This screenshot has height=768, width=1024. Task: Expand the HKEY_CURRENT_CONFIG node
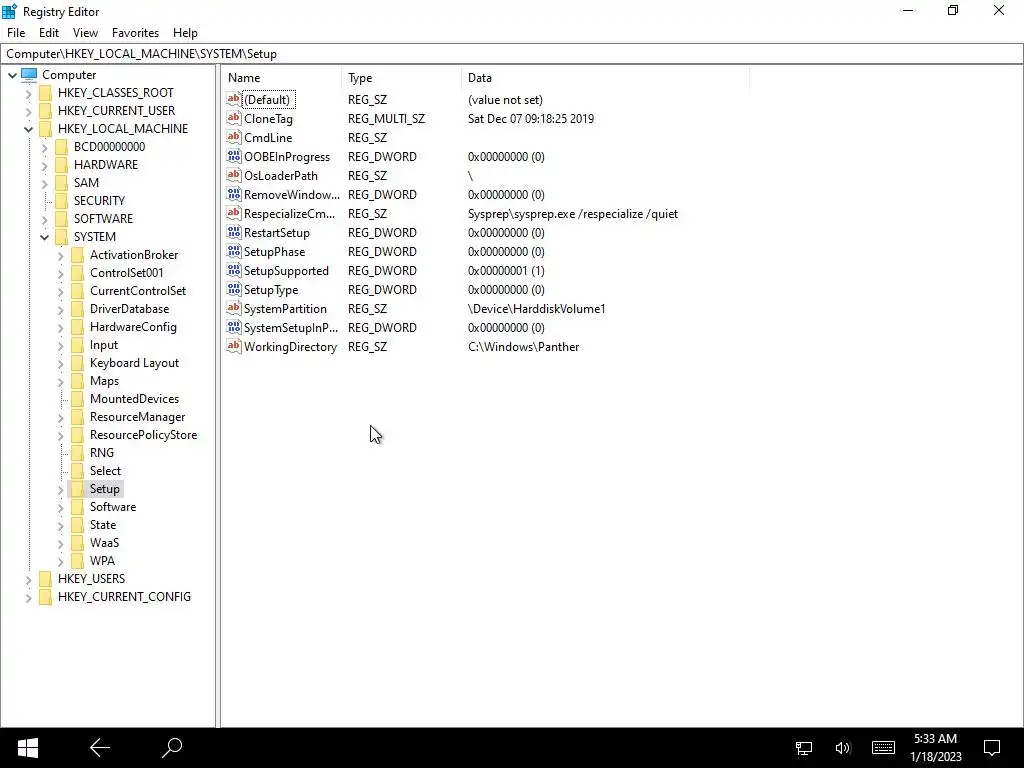29,597
